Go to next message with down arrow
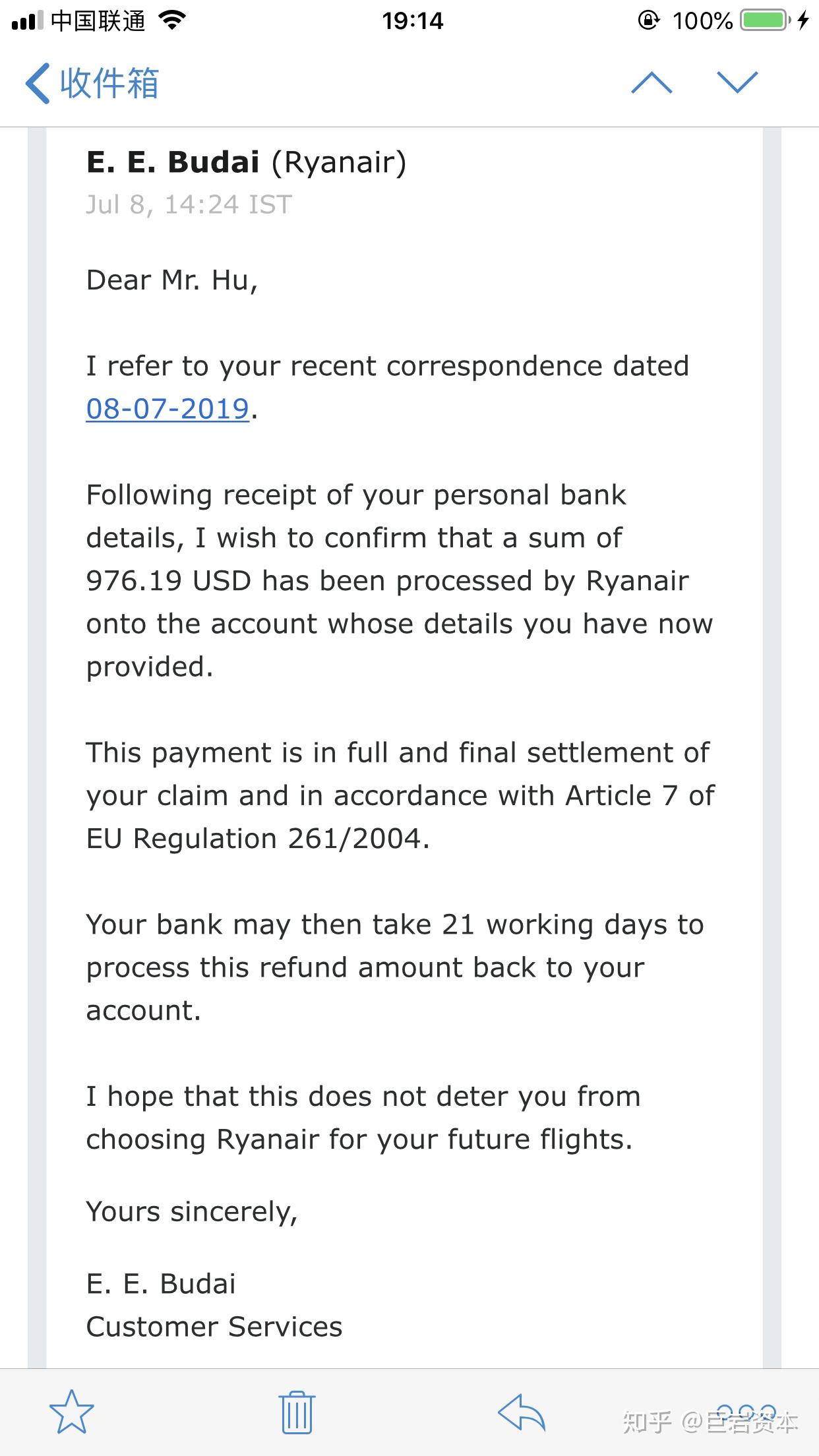Screen dimensions: 819x1456 737,83
